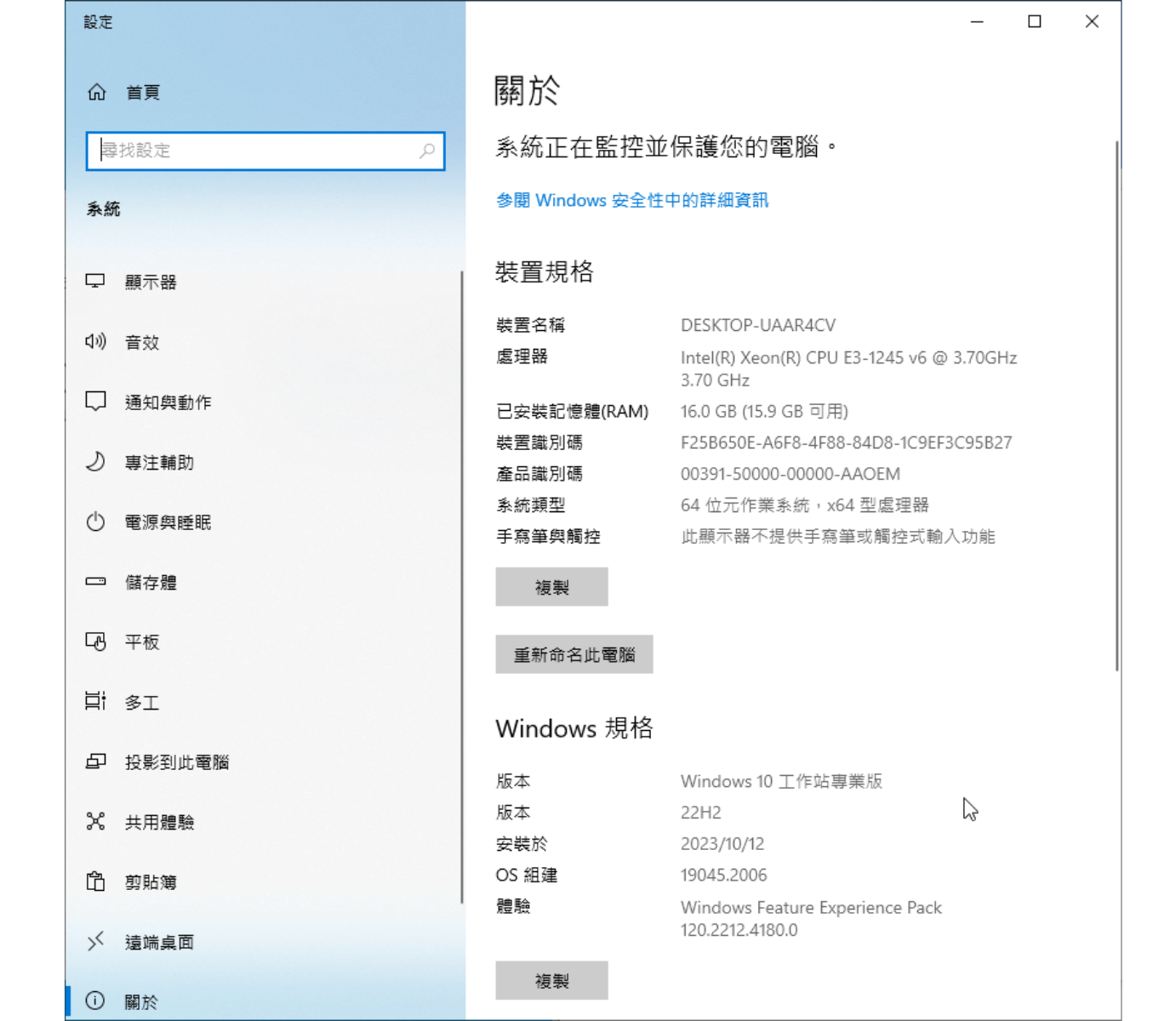Click device name DESKTOP-UAAR4CV

pos(758,325)
